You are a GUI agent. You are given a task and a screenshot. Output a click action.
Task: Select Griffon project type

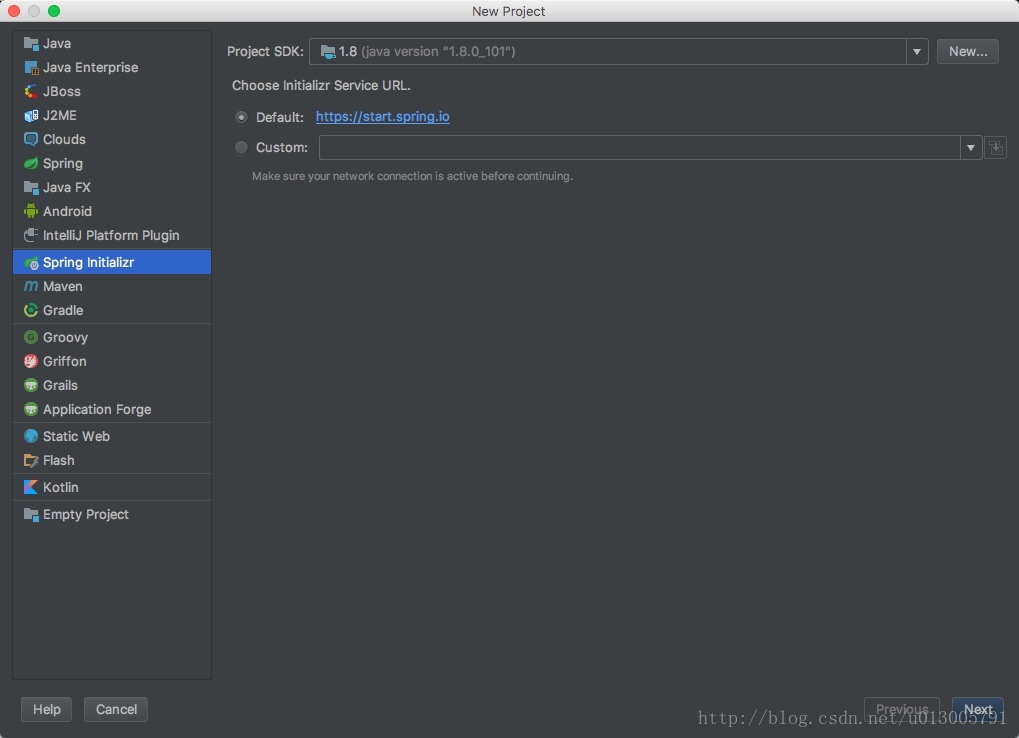[x=112, y=361]
